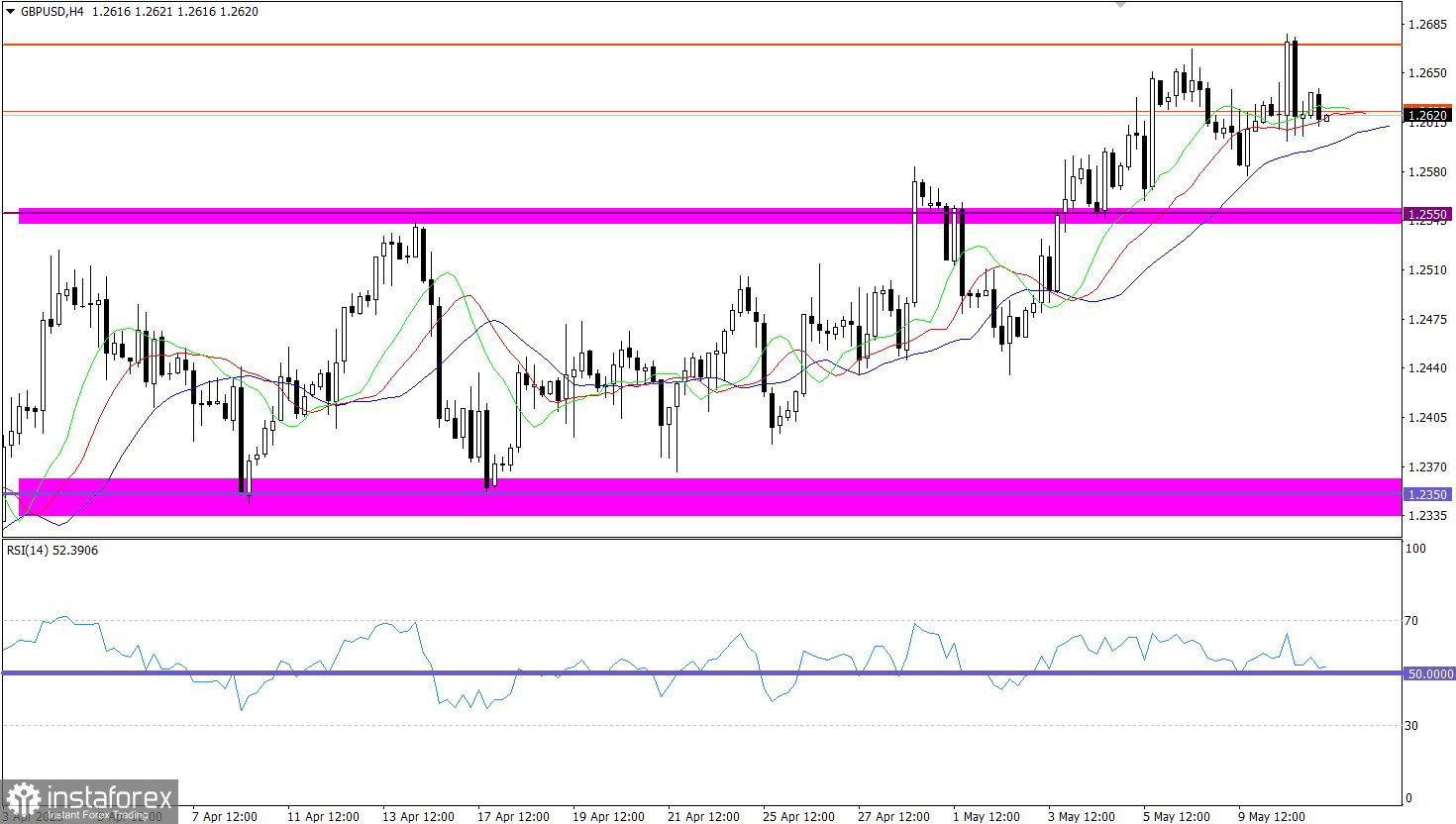The width and height of the screenshot is (1456, 824).
Task: Select the upper orange resistance line
Action: [701, 45]
